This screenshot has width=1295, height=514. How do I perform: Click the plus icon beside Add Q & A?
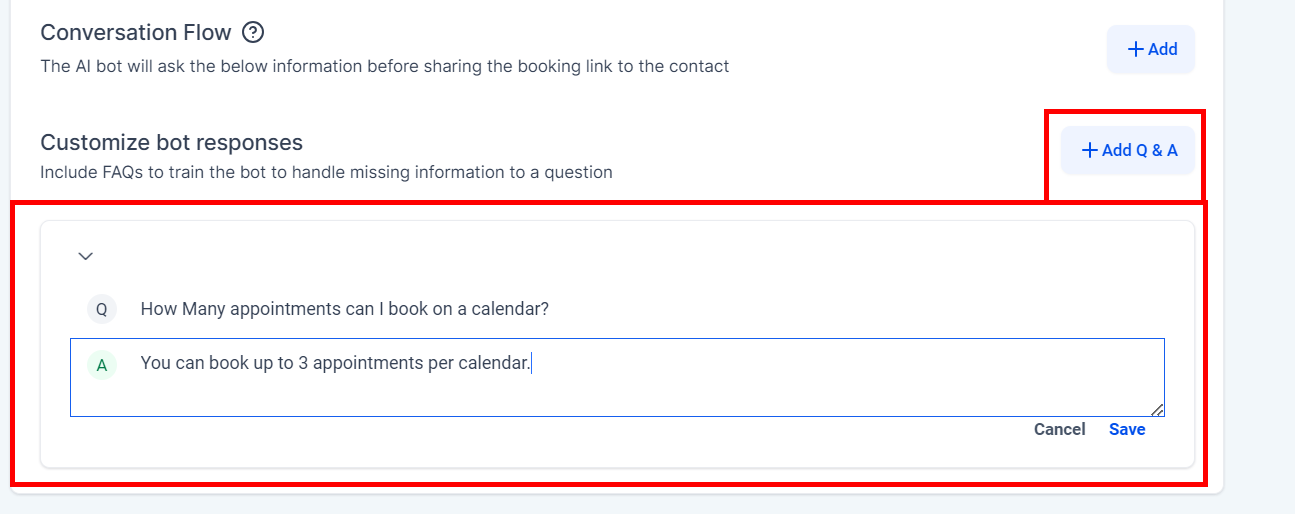1089,150
